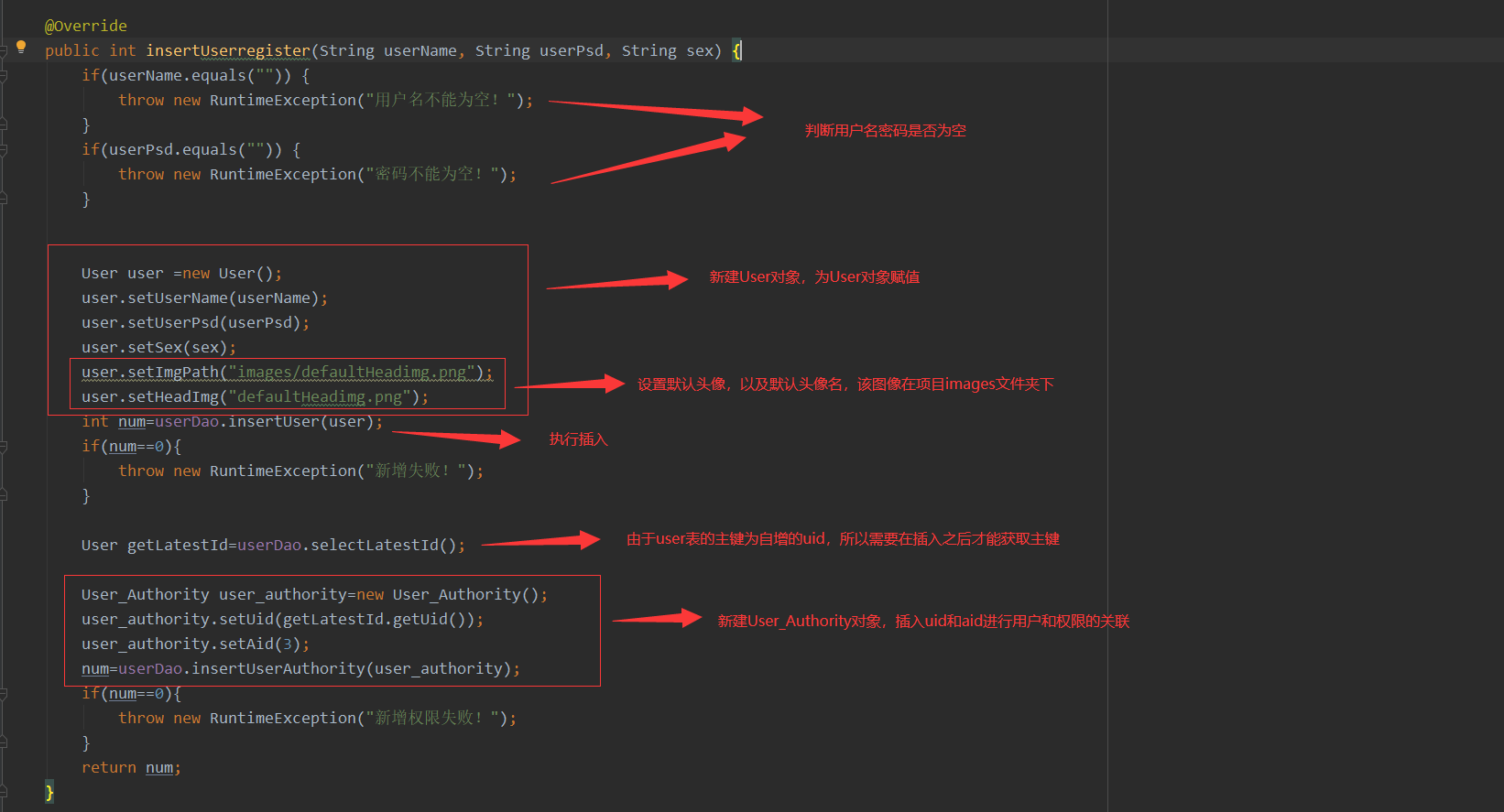Image resolution: width=1504 pixels, height=812 pixels.
Task: Click the user.setSex(sex) line
Action: [158, 347]
